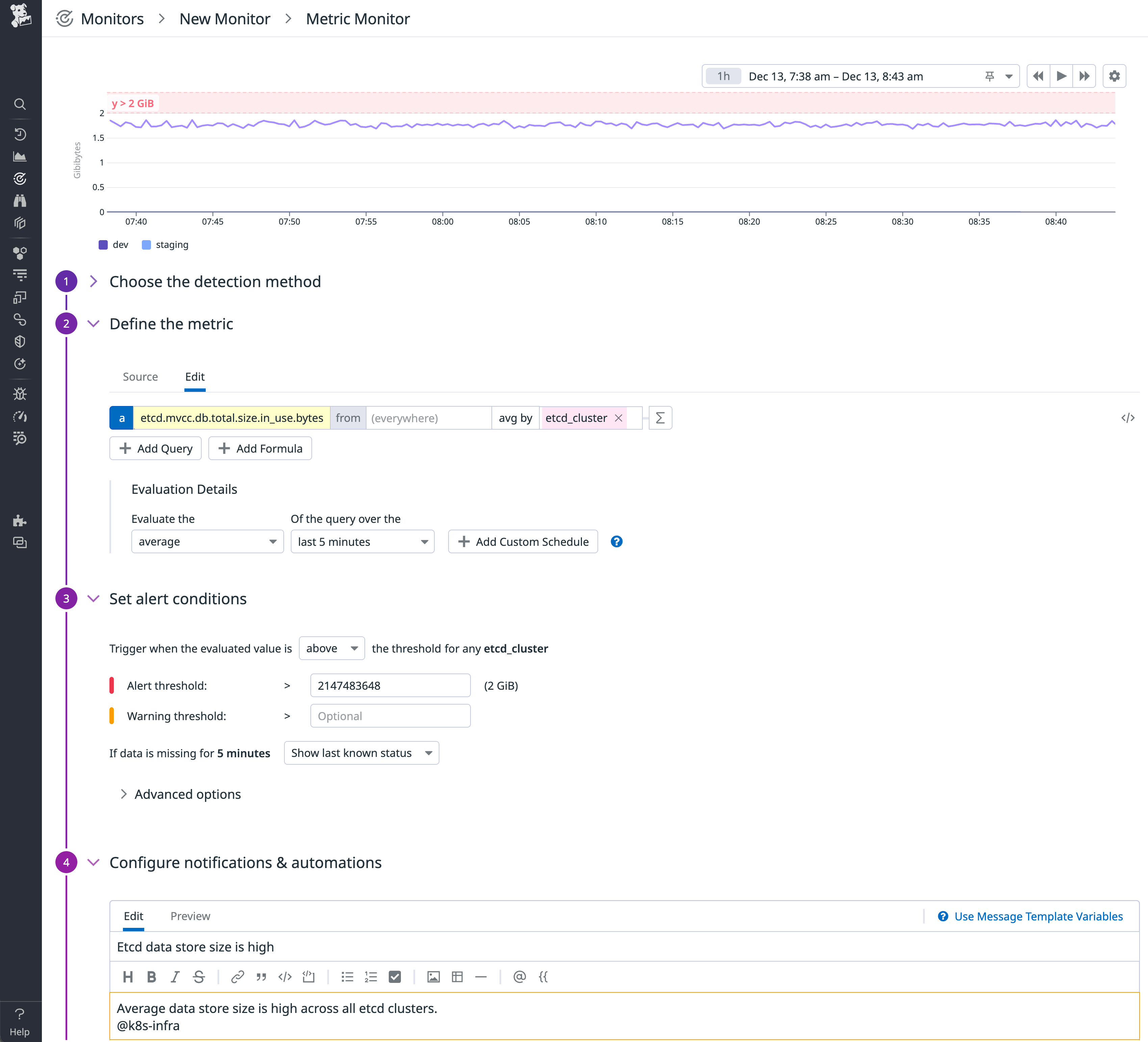The image size is (1148, 1042).
Task: Apply strikethrough formatting
Action: 198,976
